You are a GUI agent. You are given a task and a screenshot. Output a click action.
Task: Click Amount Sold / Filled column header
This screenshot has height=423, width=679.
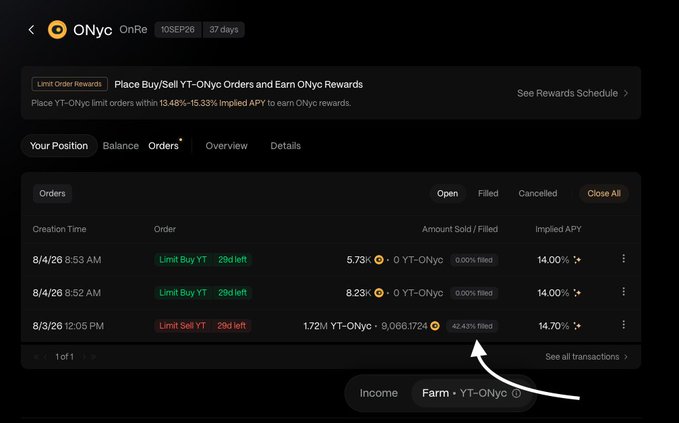pos(460,229)
